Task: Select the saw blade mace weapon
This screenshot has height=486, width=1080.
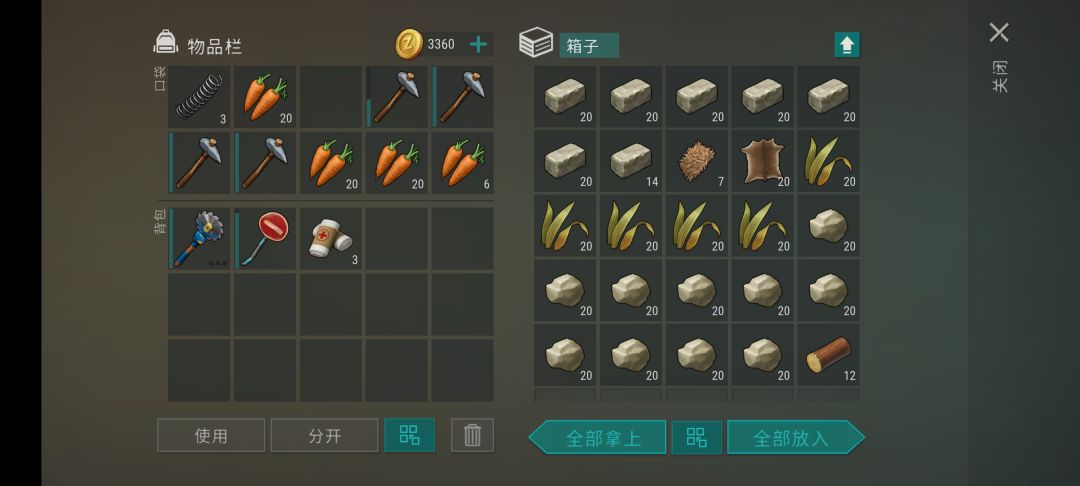Action: click(x=199, y=238)
